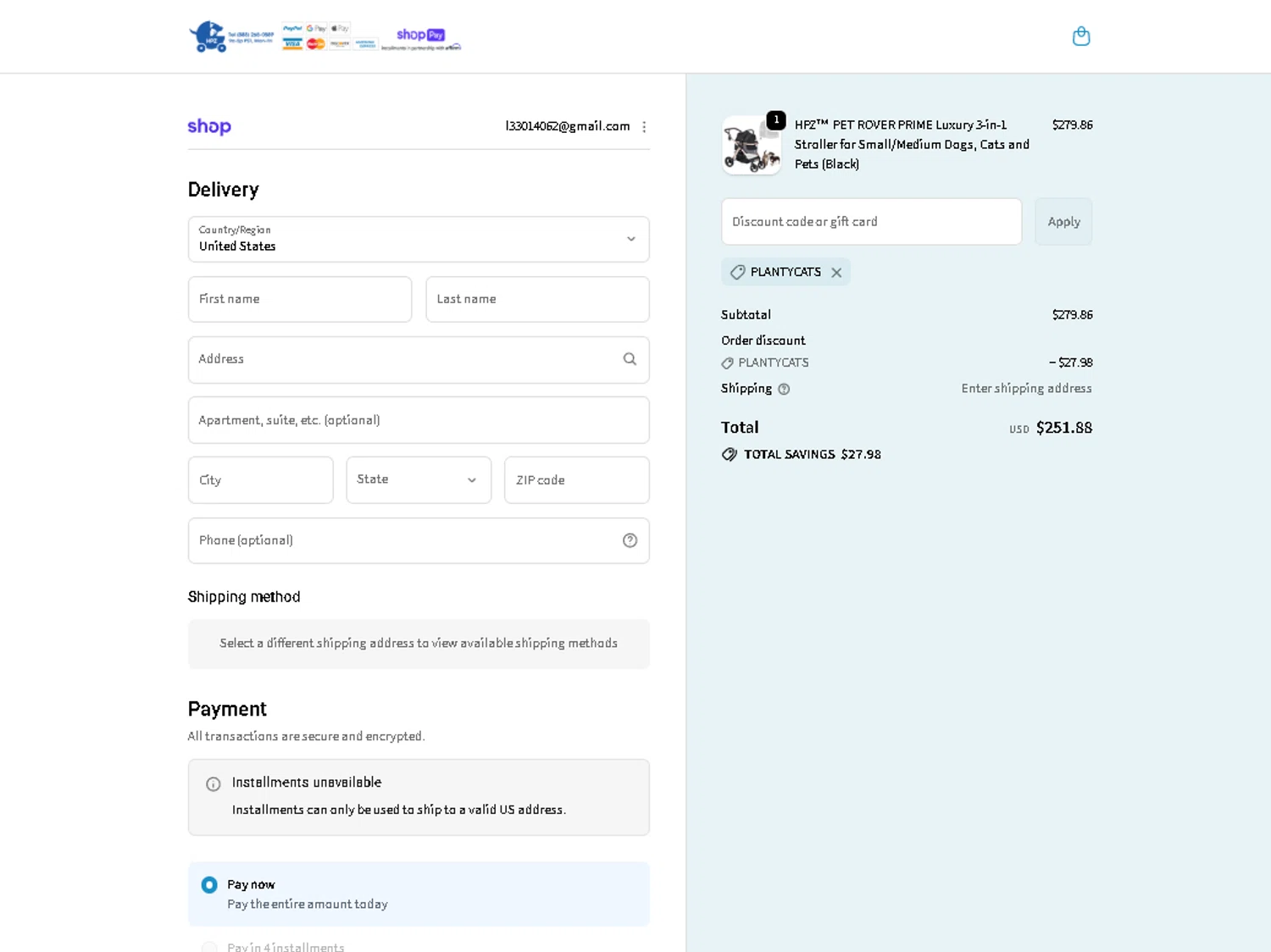Click the tag icon on PLANTYCATS chip
Image resolution: width=1271 pixels, height=952 pixels.
737,272
